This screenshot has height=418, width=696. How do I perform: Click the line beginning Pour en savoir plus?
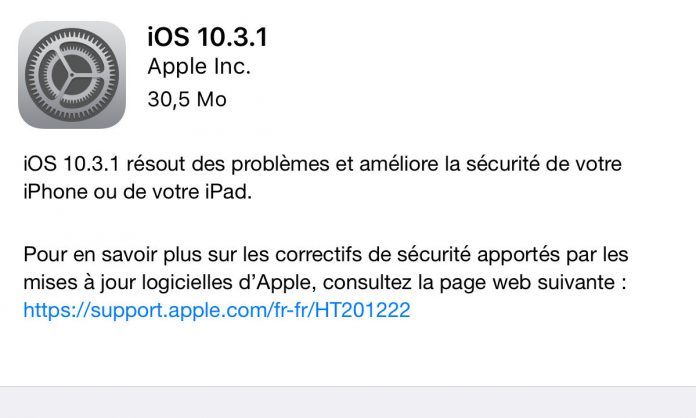pyautogui.click(x=326, y=255)
